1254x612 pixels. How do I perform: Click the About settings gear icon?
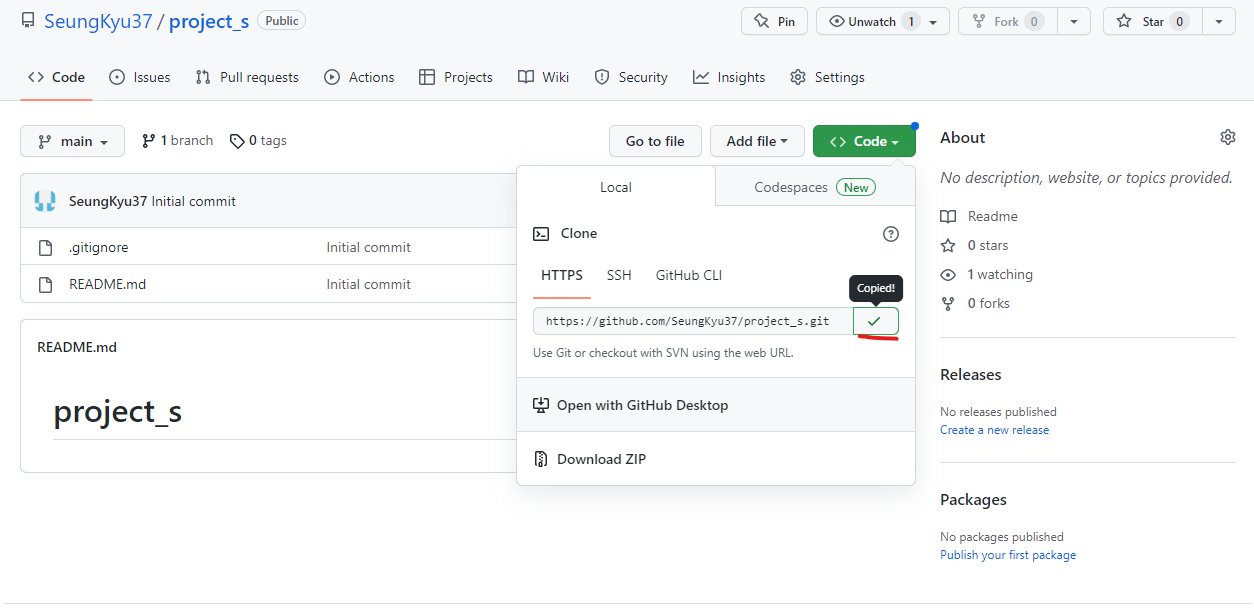click(x=1228, y=137)
